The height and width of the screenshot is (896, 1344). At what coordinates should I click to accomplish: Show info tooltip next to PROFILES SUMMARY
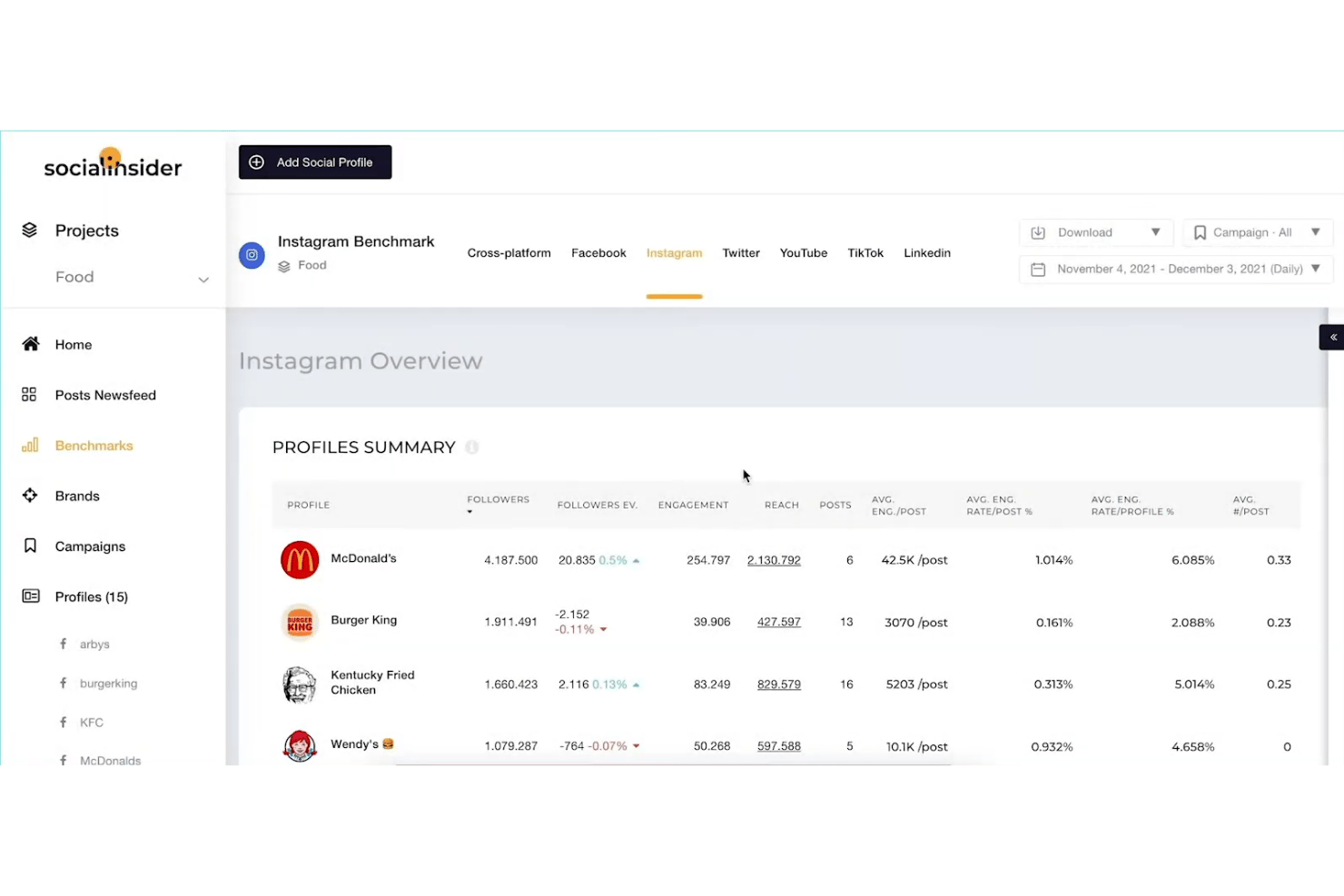[471, 447]
